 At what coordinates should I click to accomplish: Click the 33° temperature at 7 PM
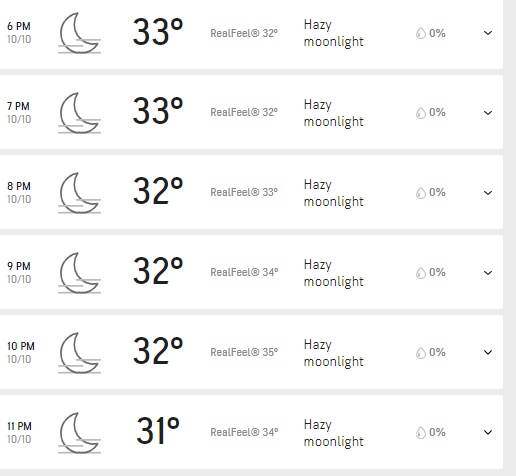click(x=158, y=111)
